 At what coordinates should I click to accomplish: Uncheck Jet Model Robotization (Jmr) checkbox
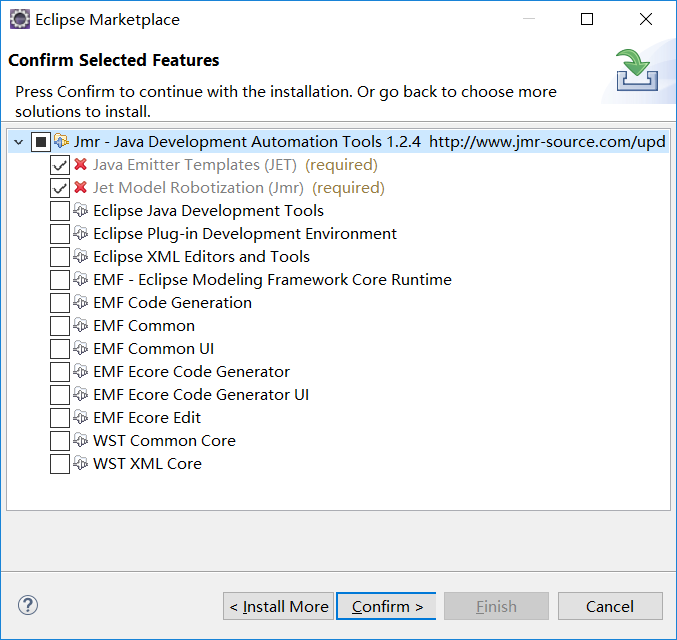pyautogui.click(x=60, y=188)
